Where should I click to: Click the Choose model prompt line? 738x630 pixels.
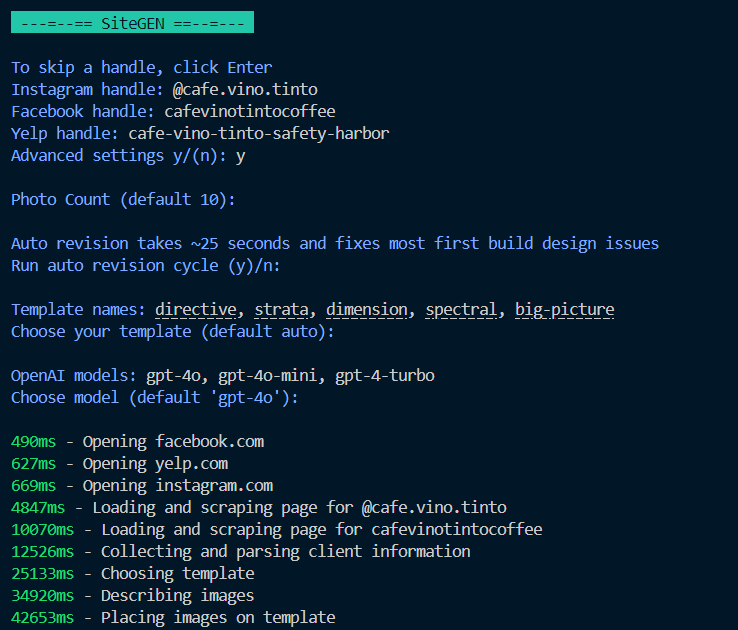coord(154,398)
